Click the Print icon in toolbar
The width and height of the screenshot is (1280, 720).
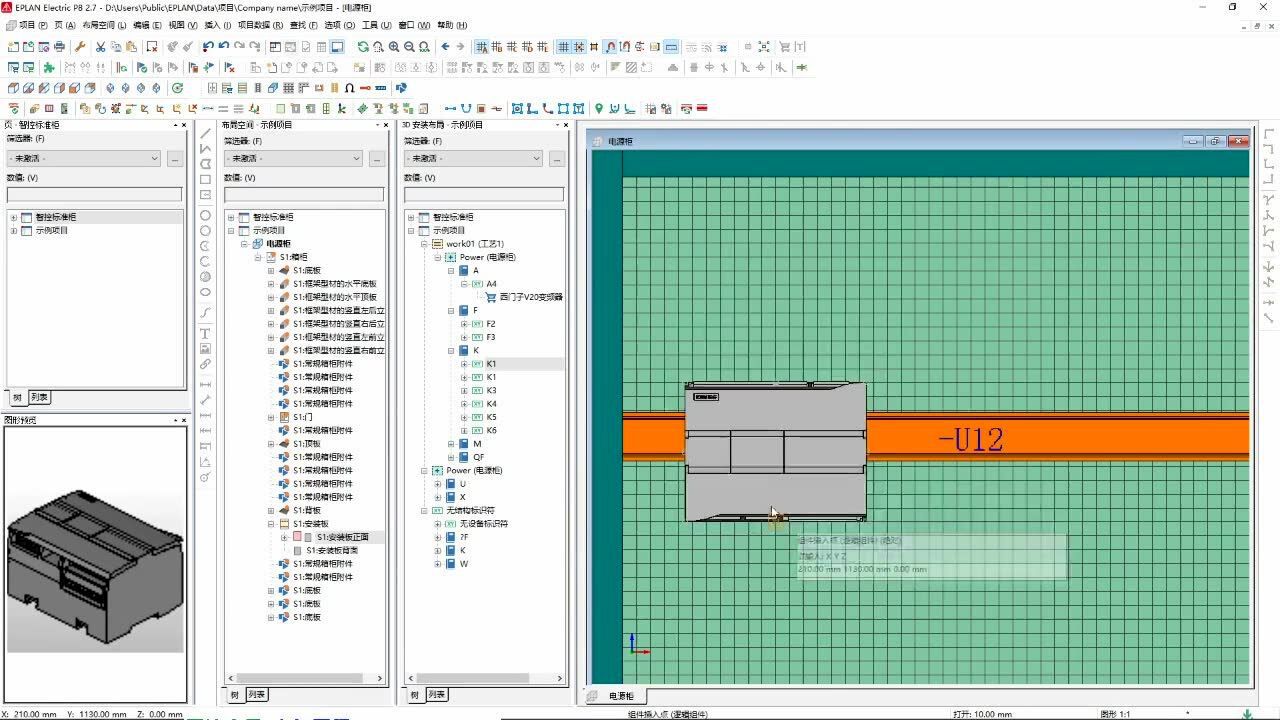click(x=60, y=47)
